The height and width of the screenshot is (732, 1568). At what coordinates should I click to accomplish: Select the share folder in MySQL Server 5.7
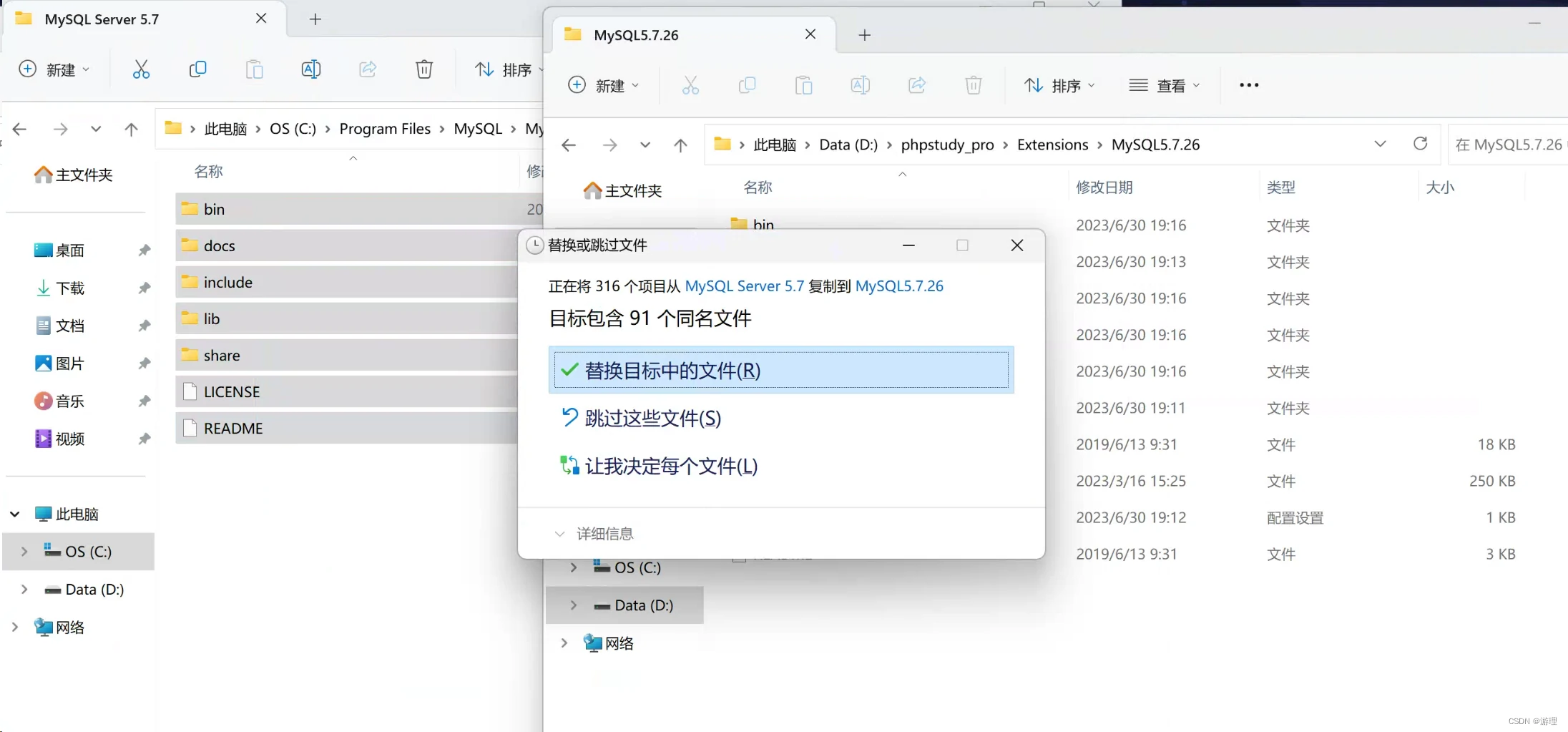(346, 355)
